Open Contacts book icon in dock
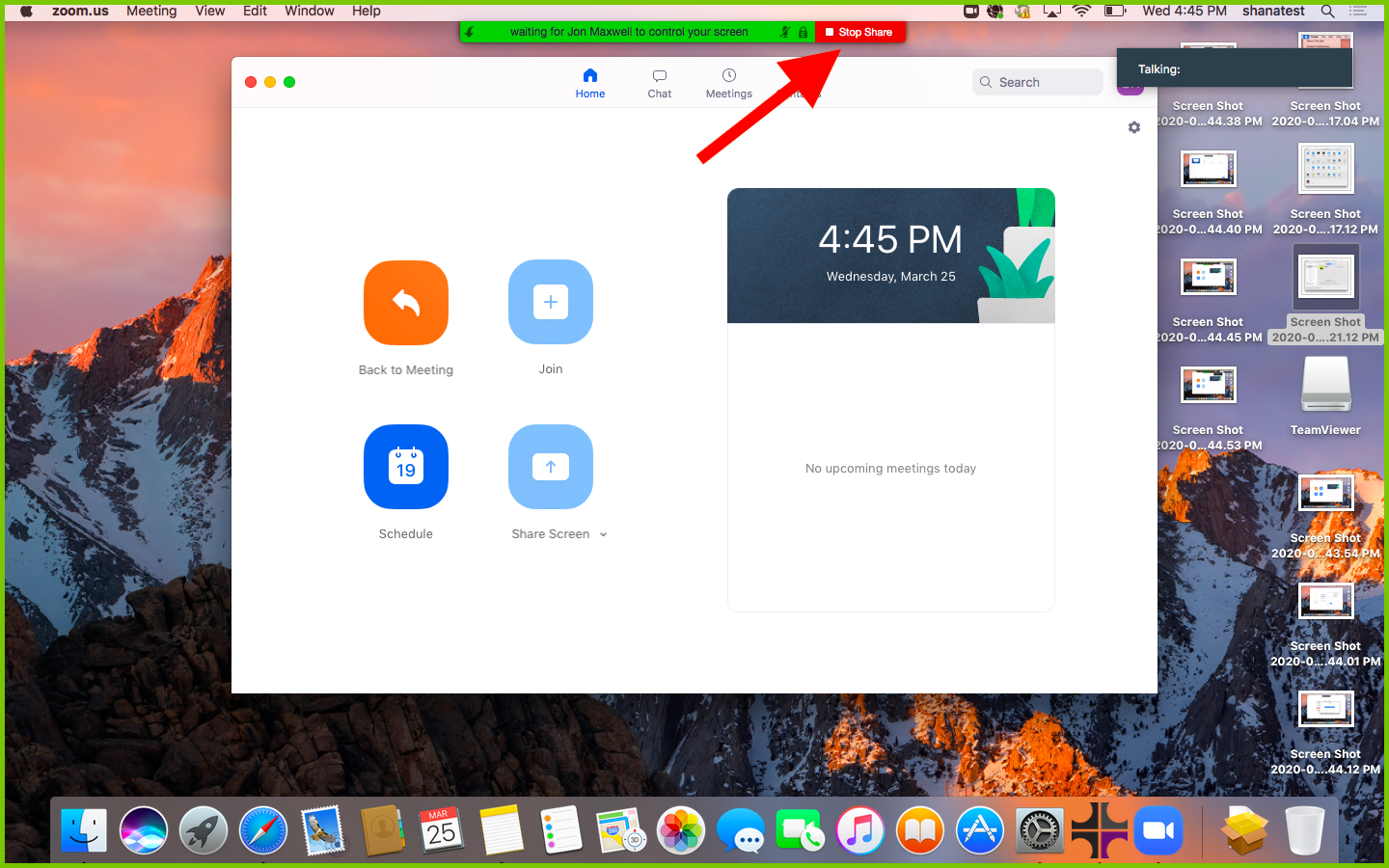1389x868 pixels. point(383,830)
